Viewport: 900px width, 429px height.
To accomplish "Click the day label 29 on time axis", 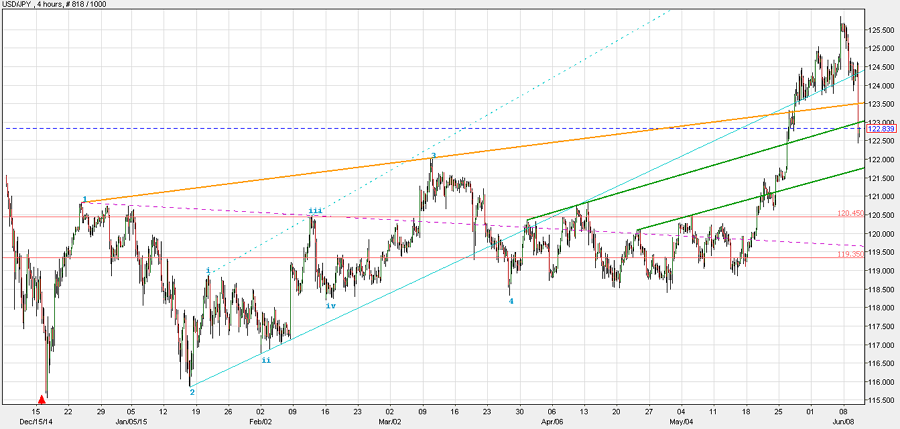I will tap(101, 412).
